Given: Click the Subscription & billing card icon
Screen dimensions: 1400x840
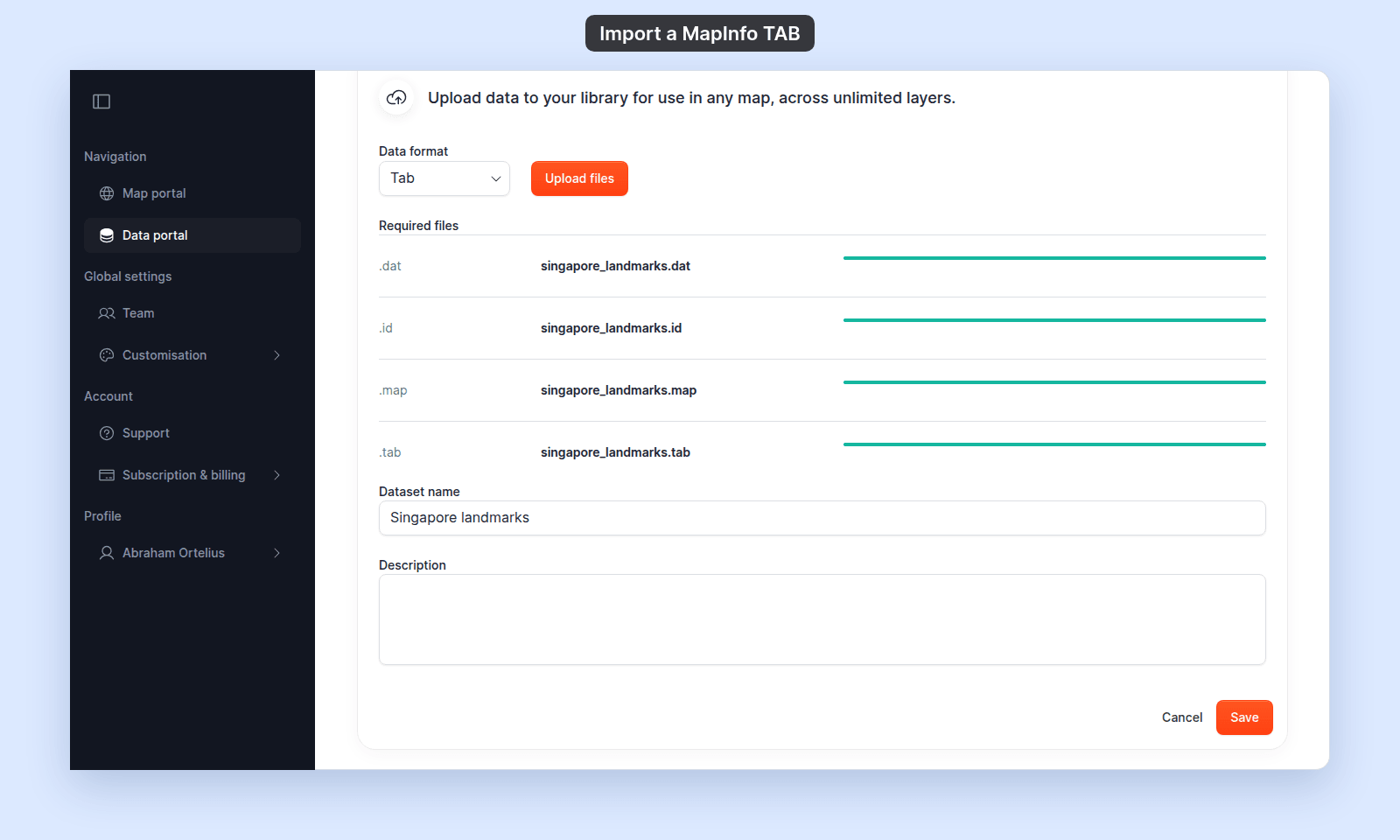Looking at the screenshot, I should click(107, 475).
